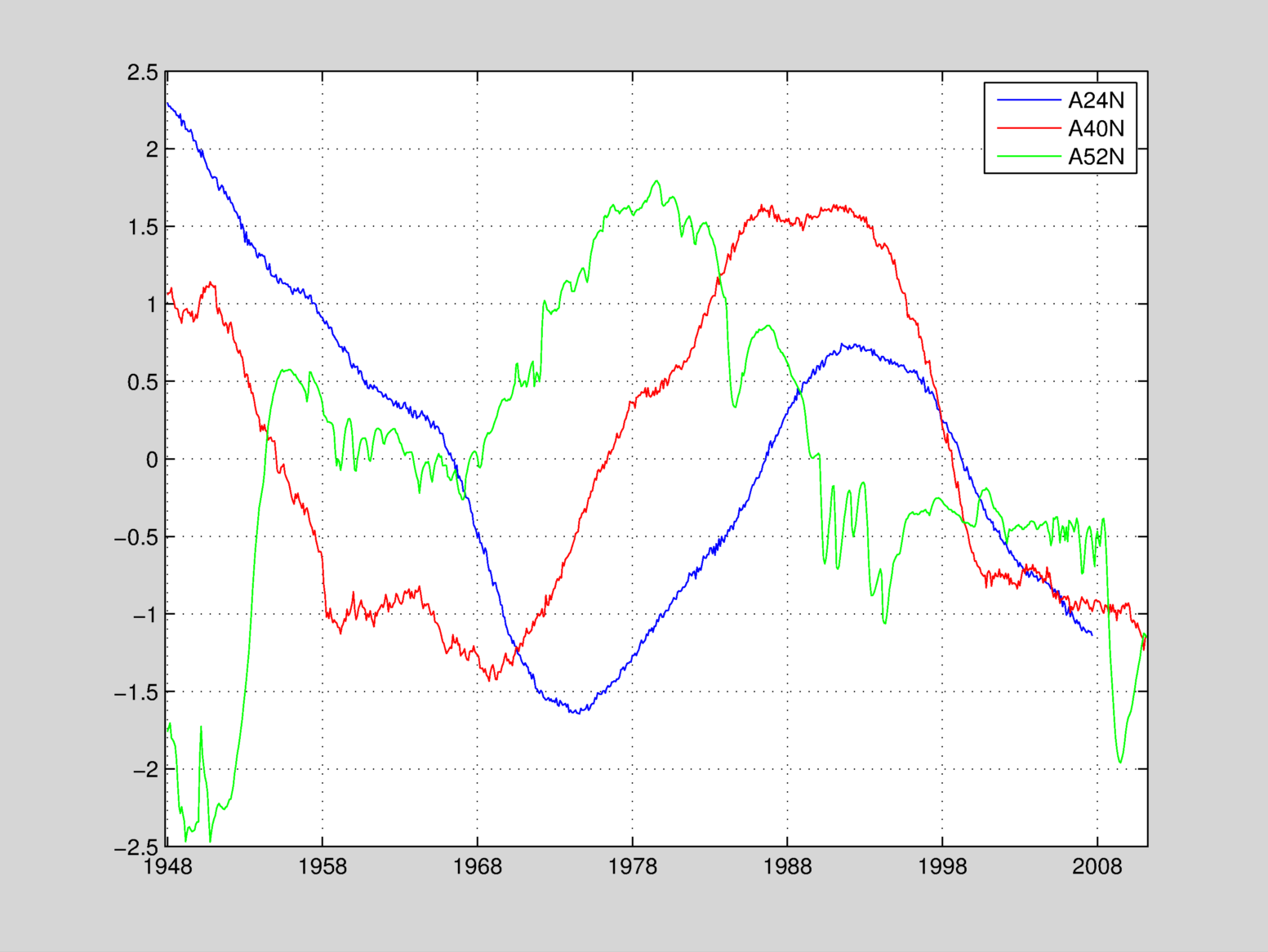Click the −1.5 y-axis tick label
The image size is (1268, 952).
coord(136,692)
